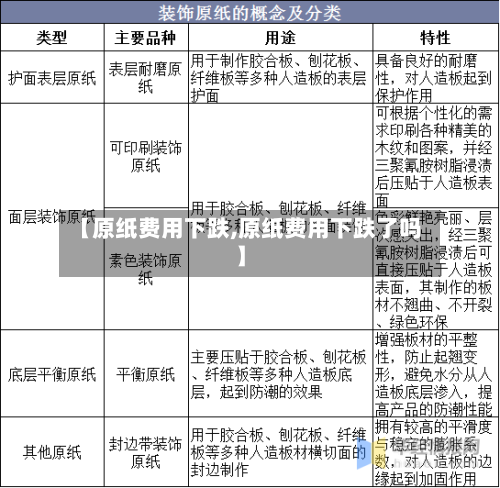
Task: Click the cell starting 具备良好的耐磨性
Action: pyautogui.click(x=435, y=77)
